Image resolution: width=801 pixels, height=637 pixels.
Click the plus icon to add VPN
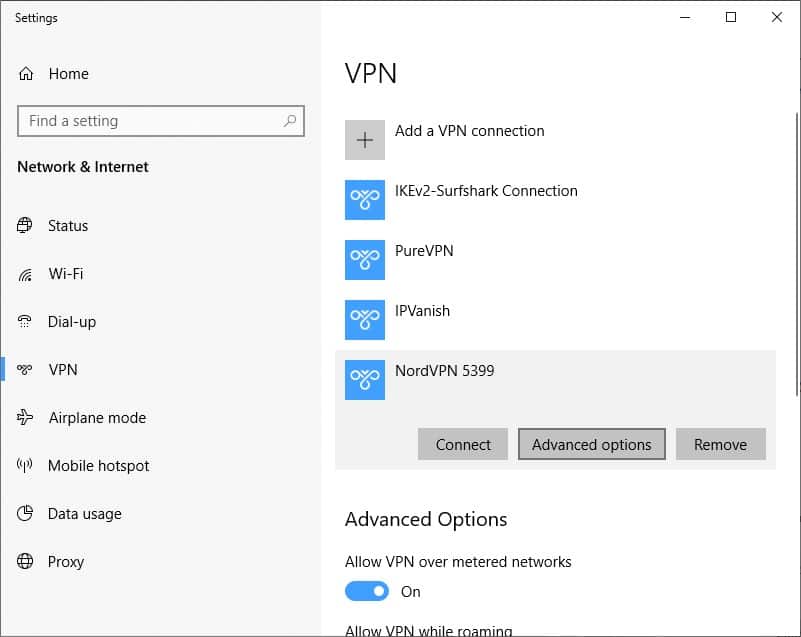(x=365, y=140)
